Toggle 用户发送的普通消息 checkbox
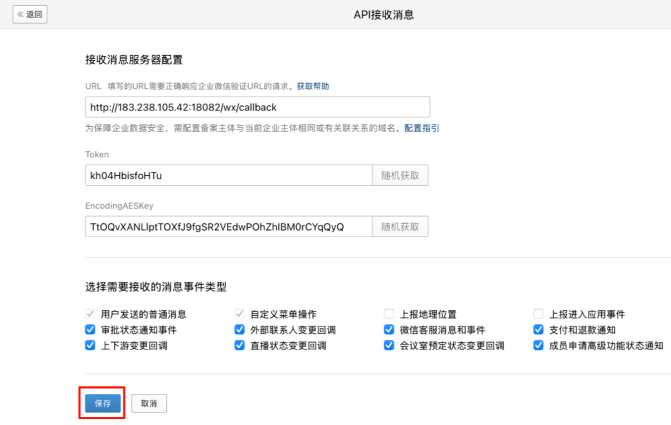Viewport: 671px width, 425px height. pos(90,313)
